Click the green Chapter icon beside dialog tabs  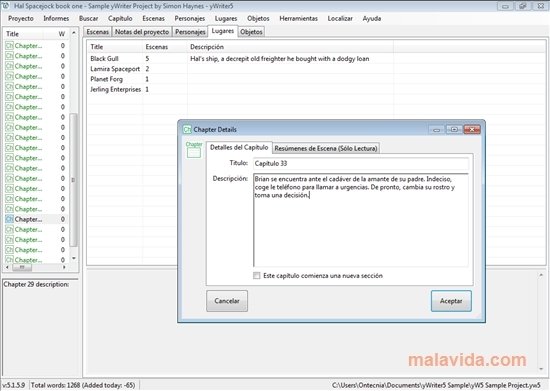[x=194, y=150]
